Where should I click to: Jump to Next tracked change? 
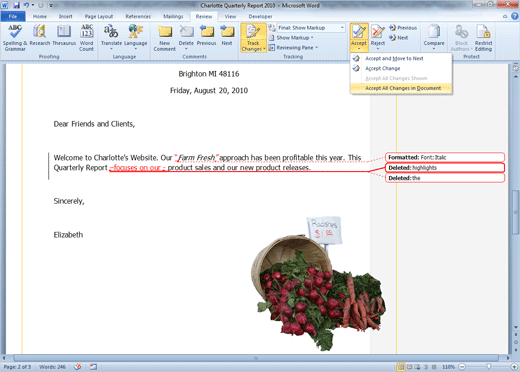pyautogui.click(x=399, y=38)
